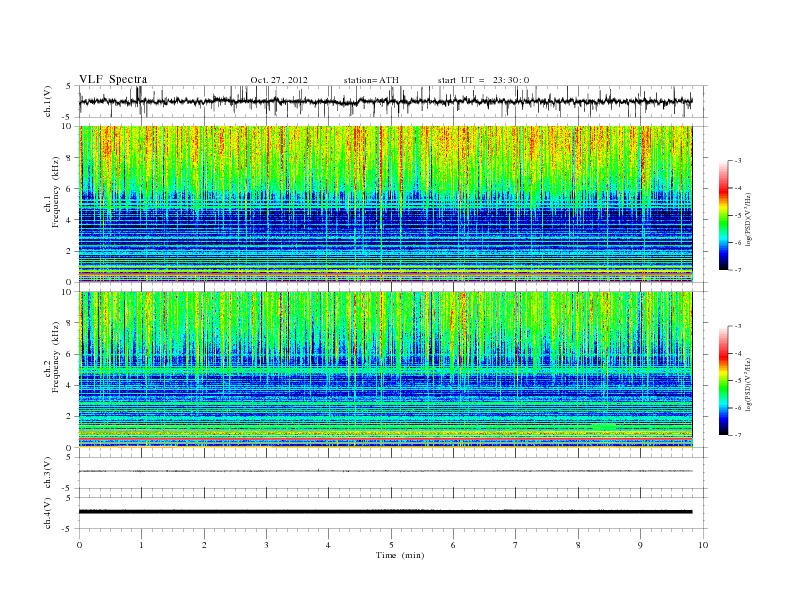Click the 'ch.1(V)' waveform axis label
This screenshot has width=792, height=612.
tap(48, 101)
